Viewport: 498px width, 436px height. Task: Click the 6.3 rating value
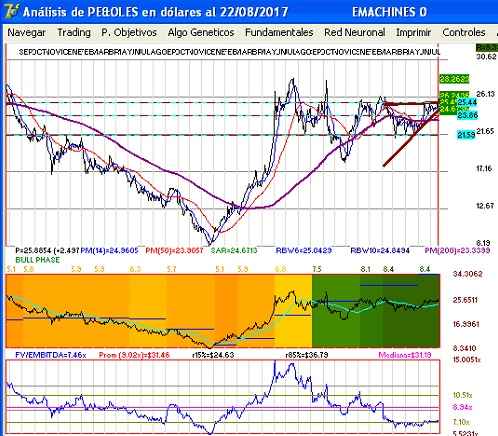point(135,269)
